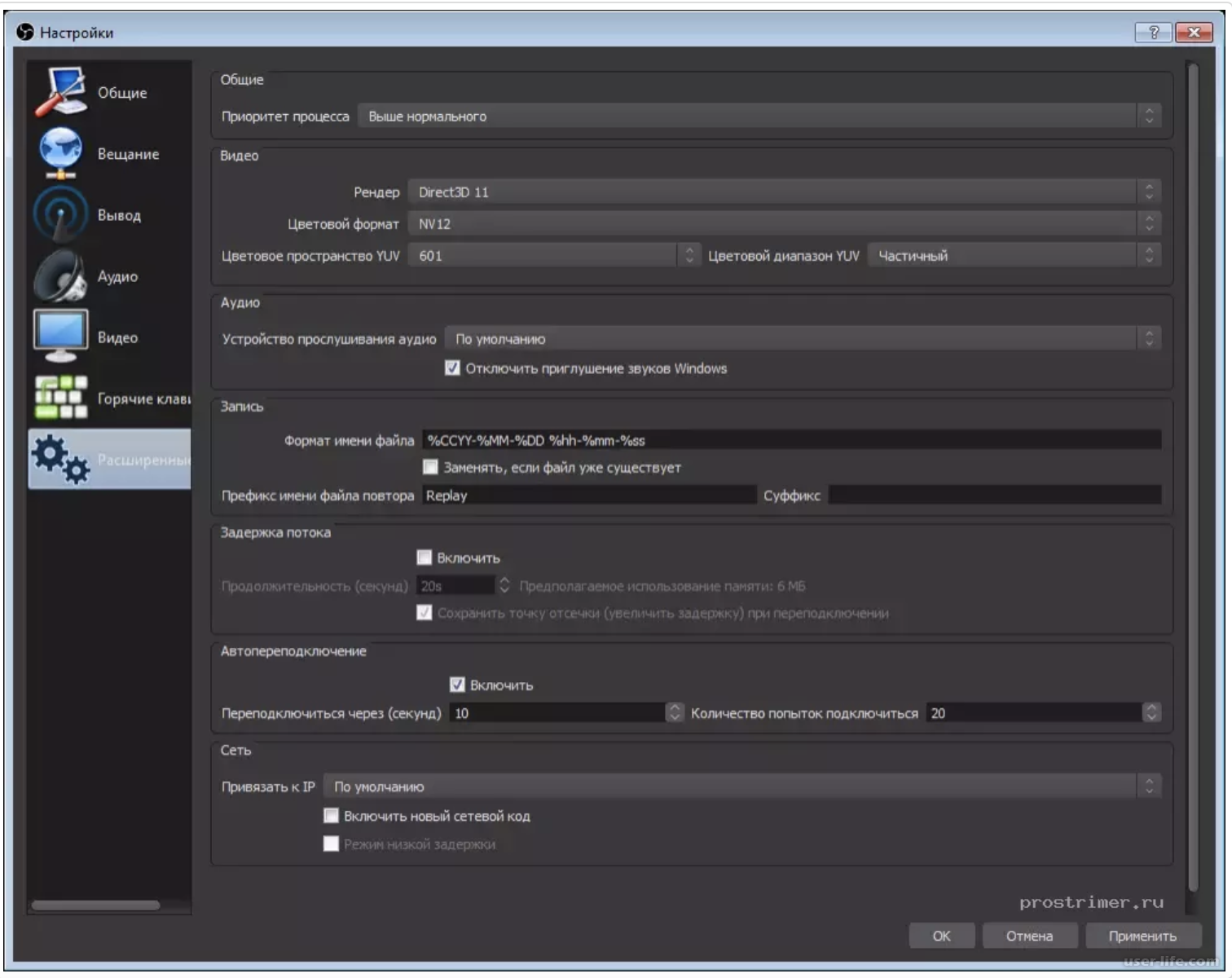This screenshot has height=978, width=1232.
Task: Select the Горячие клавиши tab
Action: [x=109, y=398]
